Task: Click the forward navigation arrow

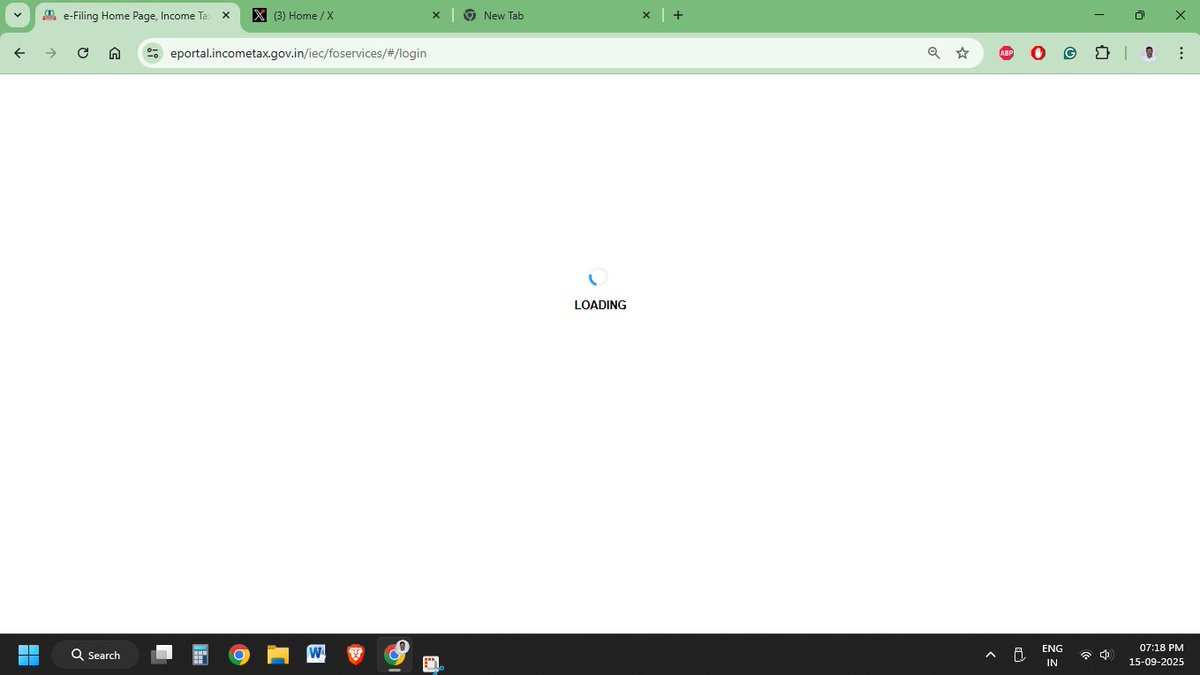Action: [x=51, y=53]
